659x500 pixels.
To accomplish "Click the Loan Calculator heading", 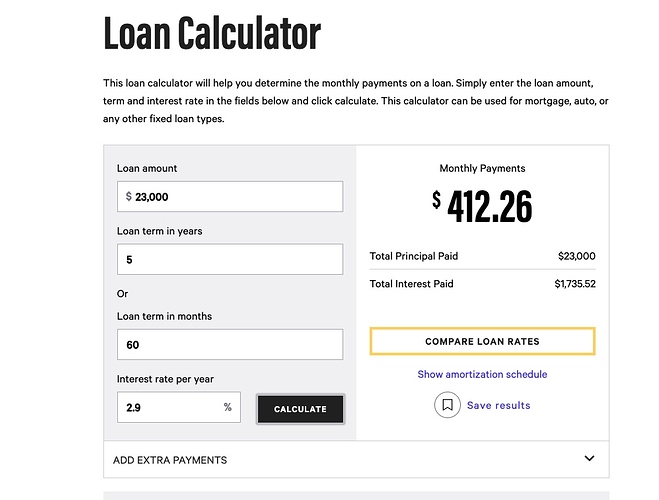I will click(x=212, y=33).
